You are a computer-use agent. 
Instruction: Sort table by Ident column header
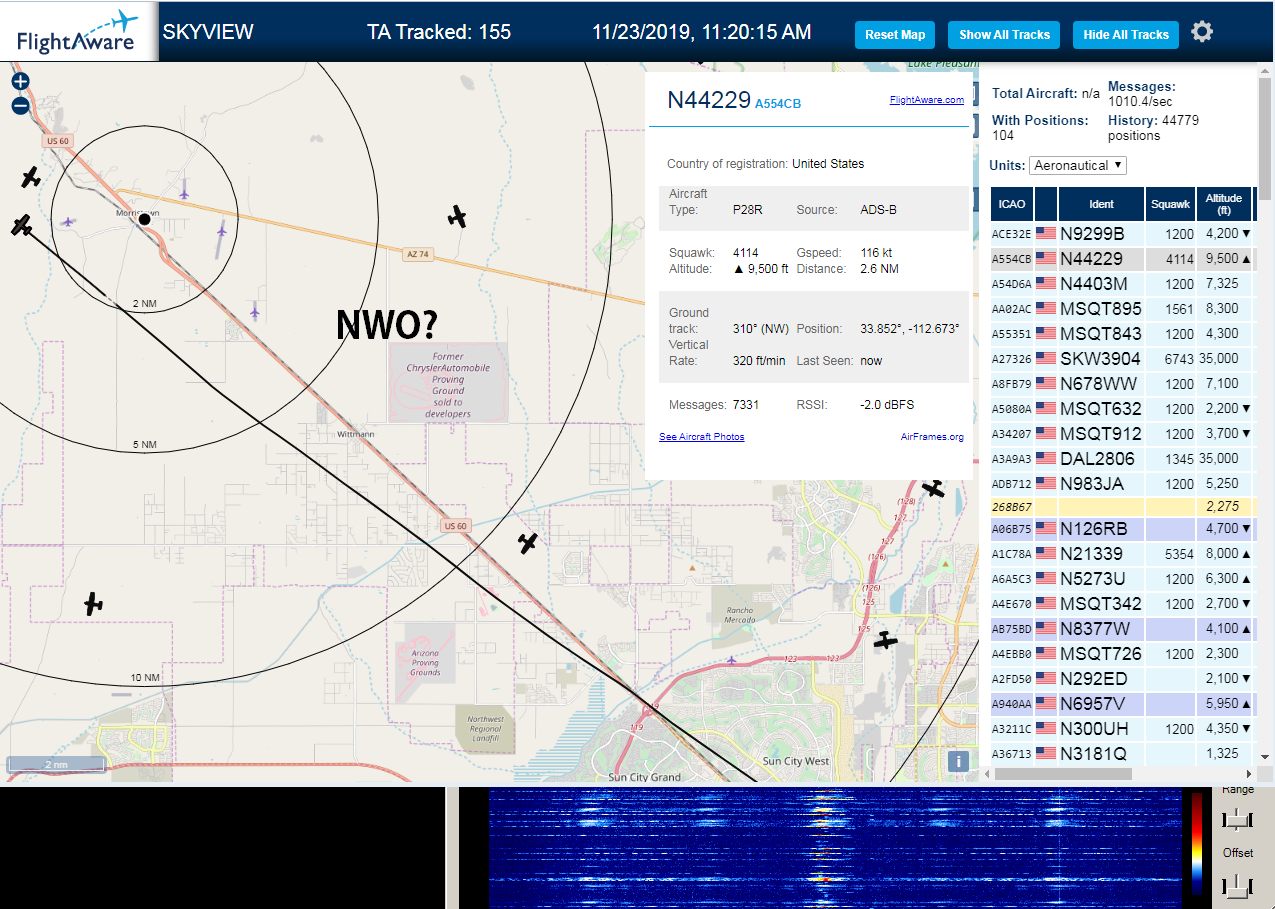tap(1101, 204)
